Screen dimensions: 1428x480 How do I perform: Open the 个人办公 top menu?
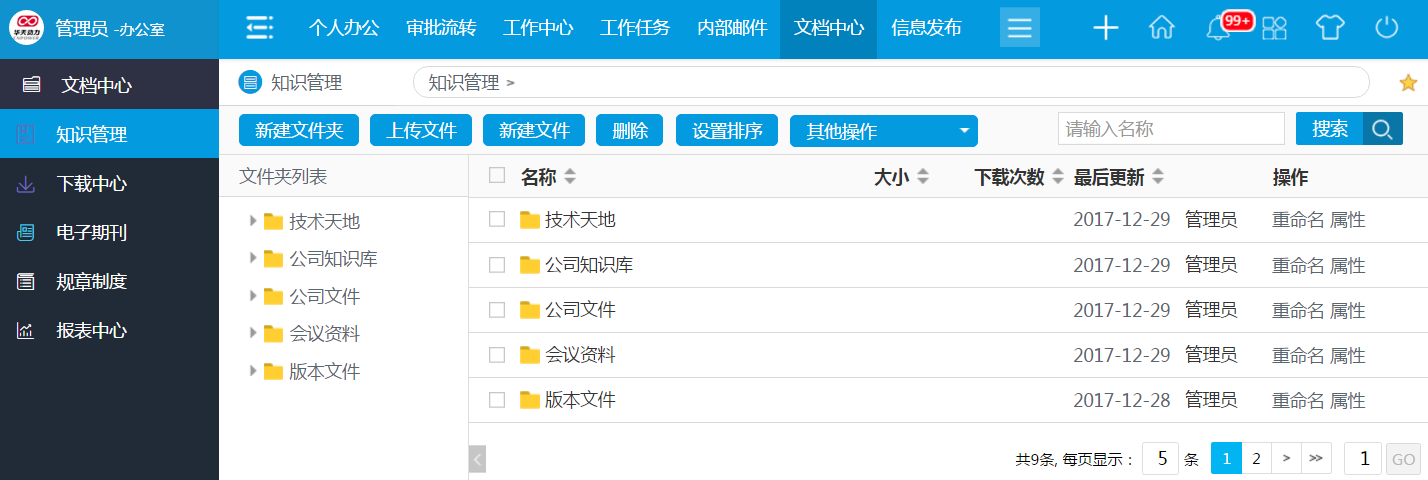click(x=344, y=28)
